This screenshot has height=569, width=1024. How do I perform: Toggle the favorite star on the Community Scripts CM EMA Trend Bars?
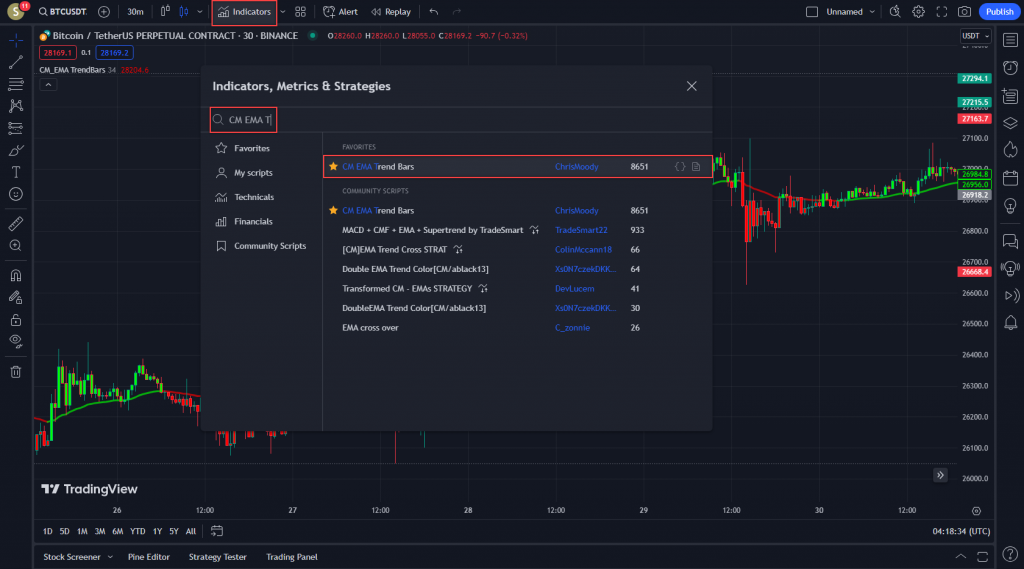point(333,211)
